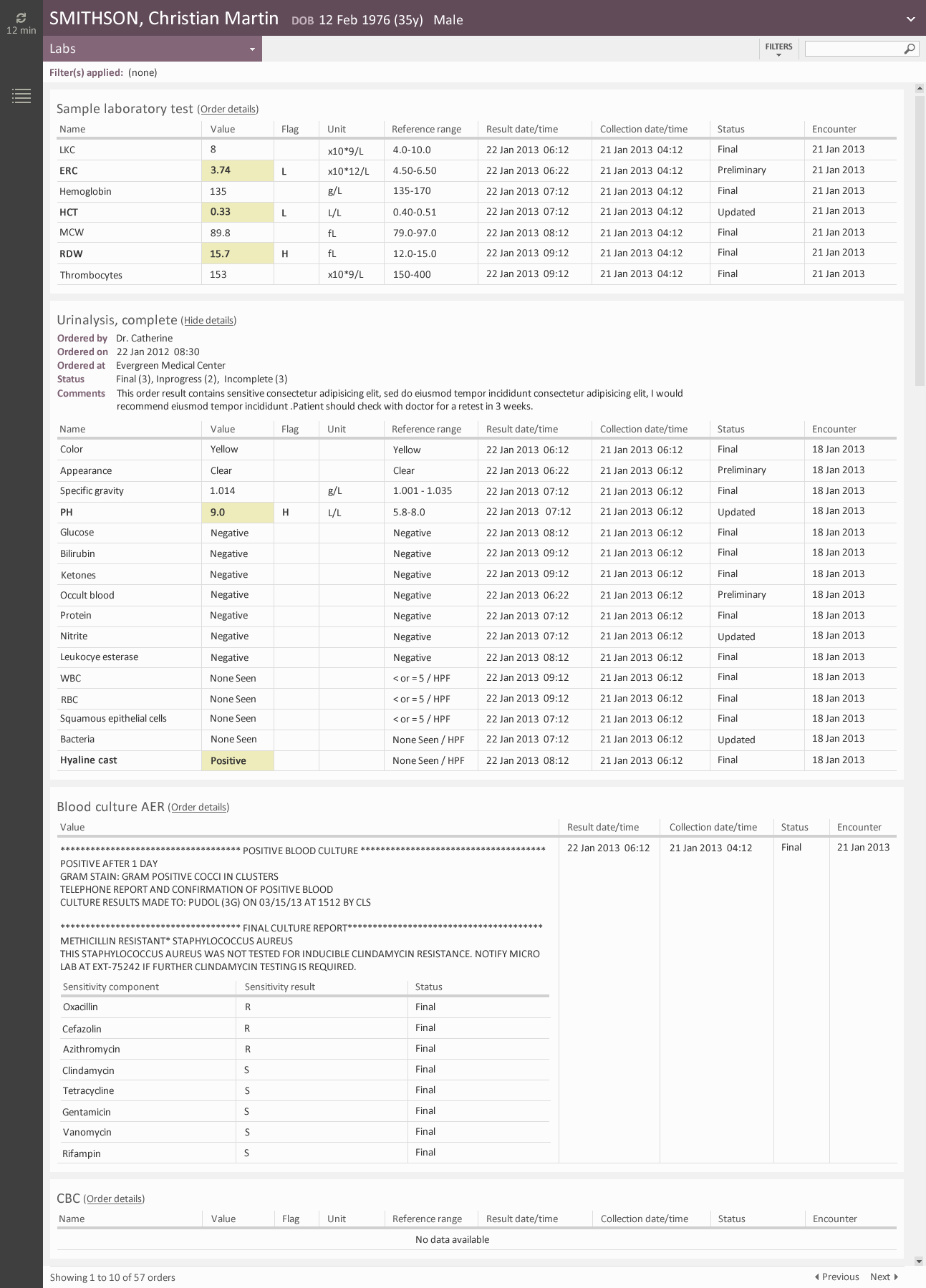Click the Ketones row name
The height and width of the screenshot is (1288, 926).
point(78,575)
